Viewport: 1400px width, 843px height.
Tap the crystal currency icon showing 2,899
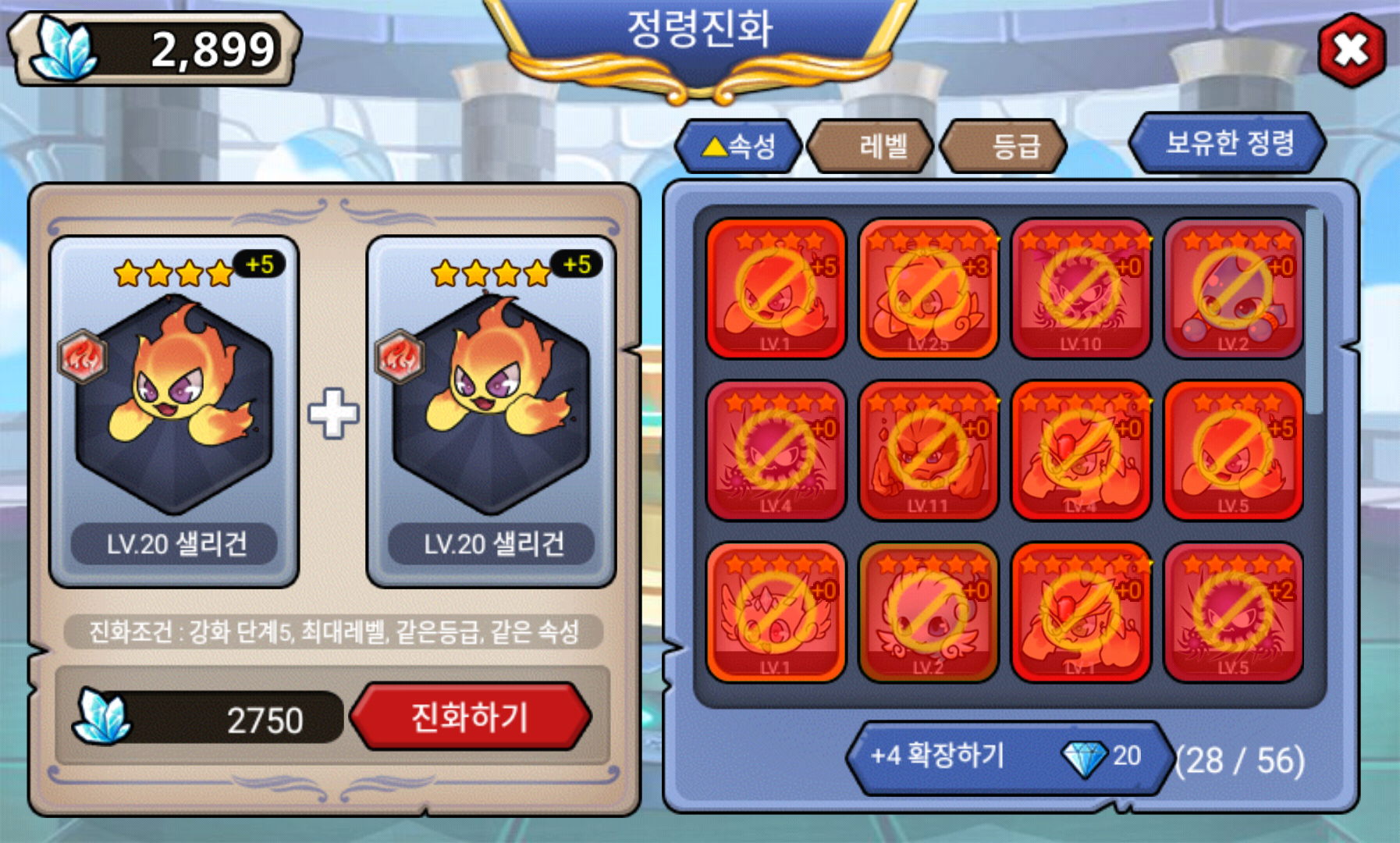point(64,48)
